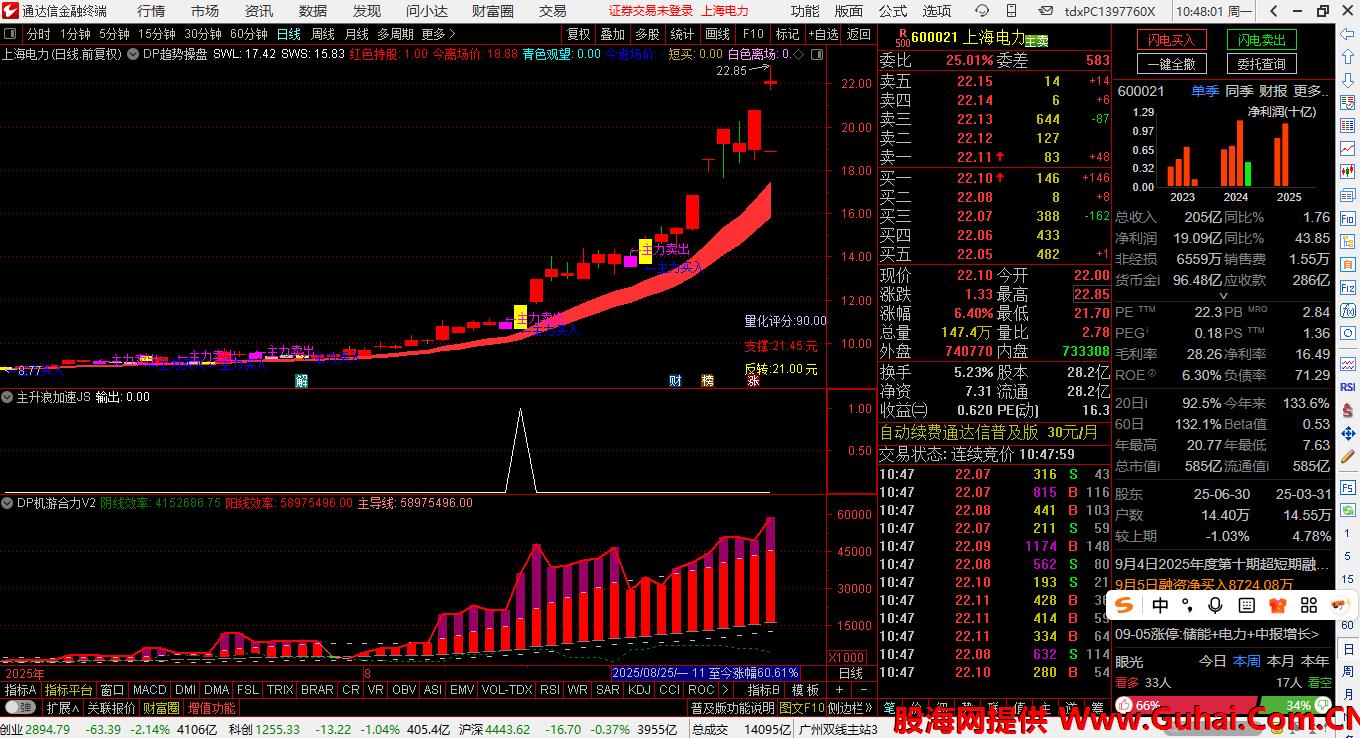The image size is (1360, 738).
Task: Open the 行情 menu
Action: click(x=151, y=11)
